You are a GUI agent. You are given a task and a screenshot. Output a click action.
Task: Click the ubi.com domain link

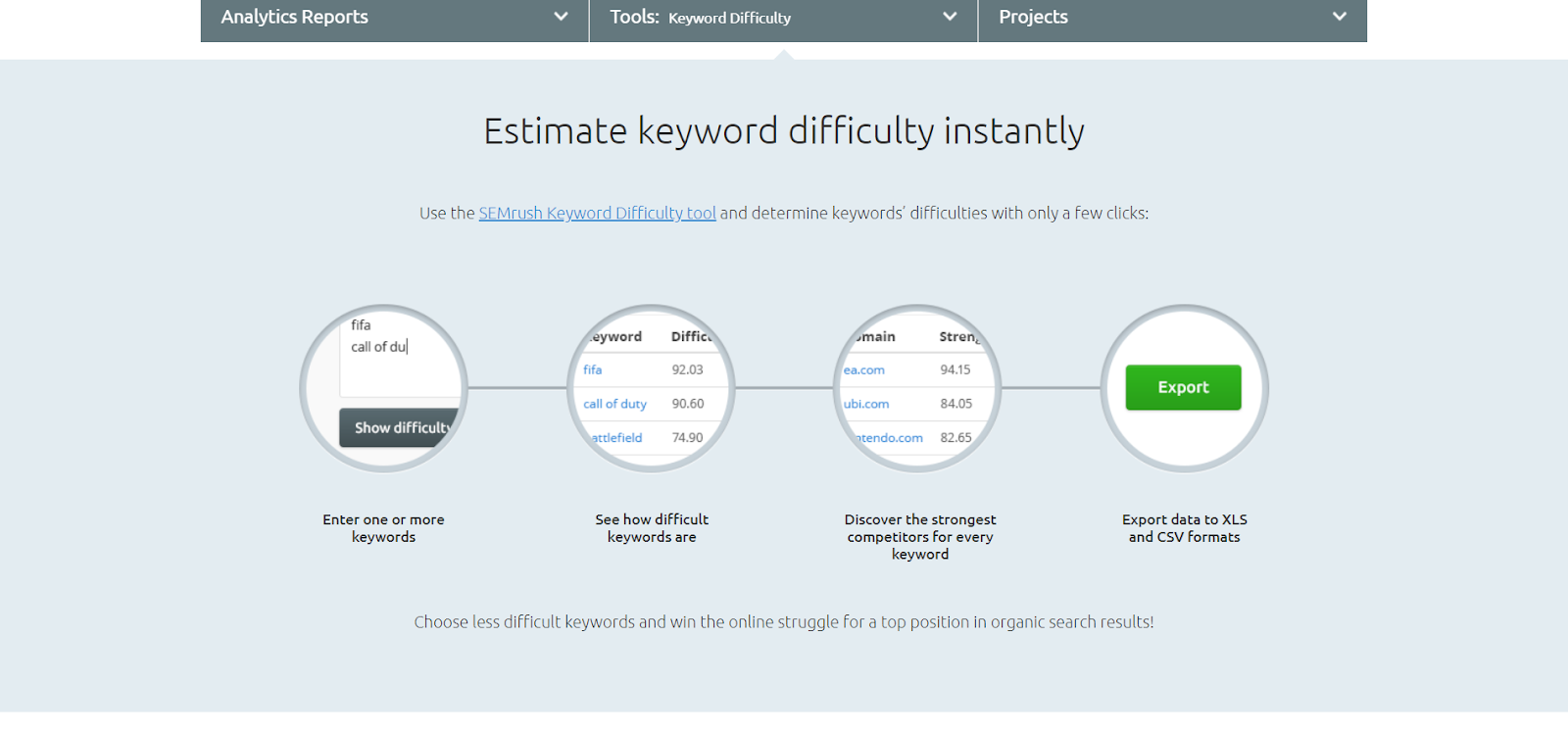(866, 404)
